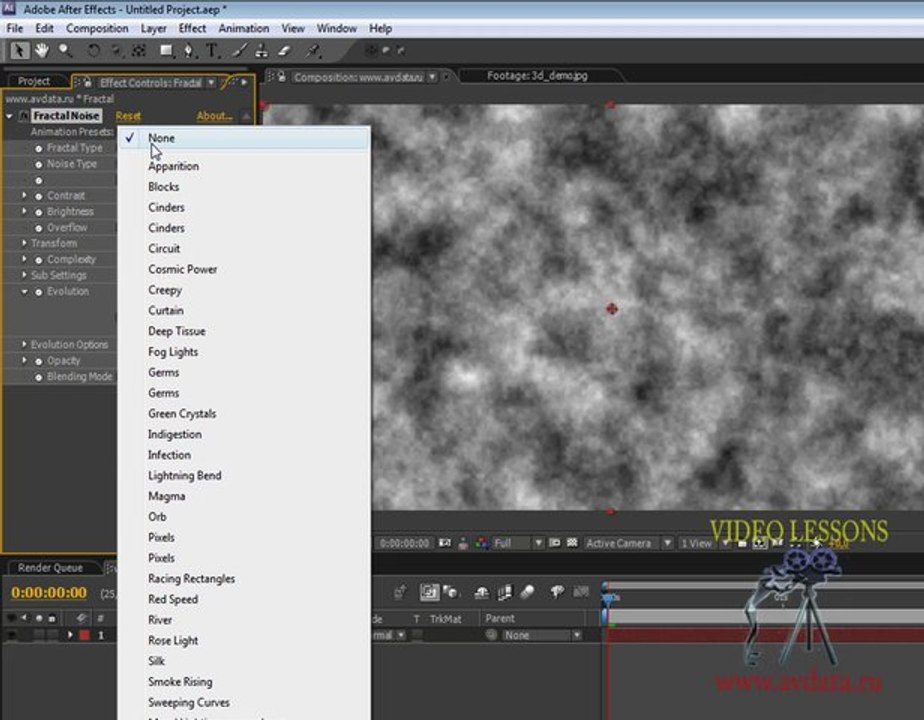Click the Hide Shy Layers timeline icon

click(x=481, y=592)
